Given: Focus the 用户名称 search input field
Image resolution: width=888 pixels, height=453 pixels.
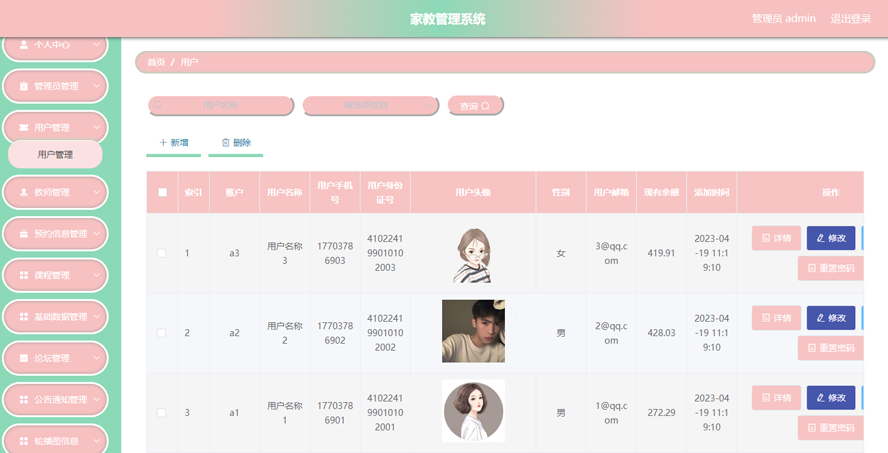Looking at the screenshot, I should tap(220, 105).
